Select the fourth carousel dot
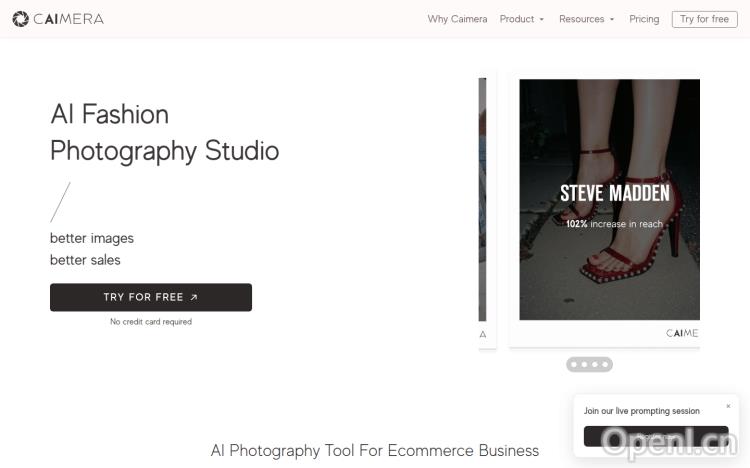The height and width of the screenshot is (468, 750). [x=605, y=364]
